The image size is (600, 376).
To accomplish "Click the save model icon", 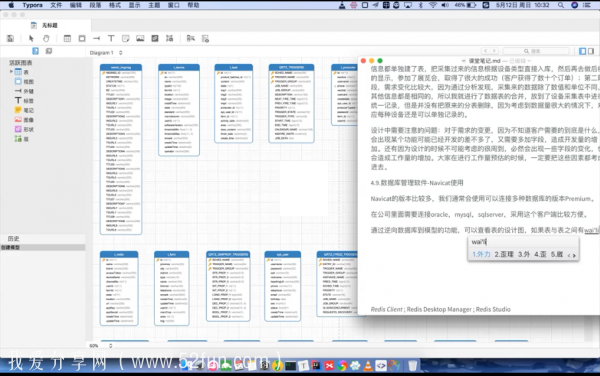I will pos(10,38).
